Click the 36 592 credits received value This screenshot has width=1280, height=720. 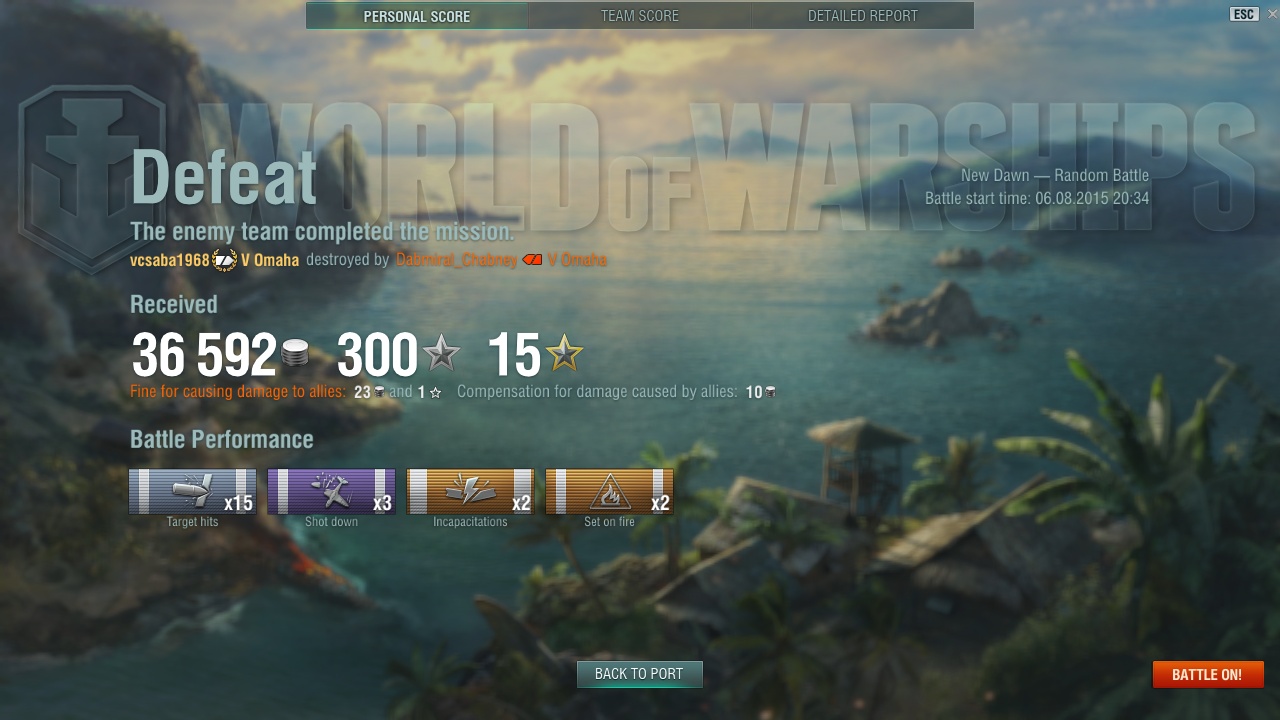pos(204,354)
